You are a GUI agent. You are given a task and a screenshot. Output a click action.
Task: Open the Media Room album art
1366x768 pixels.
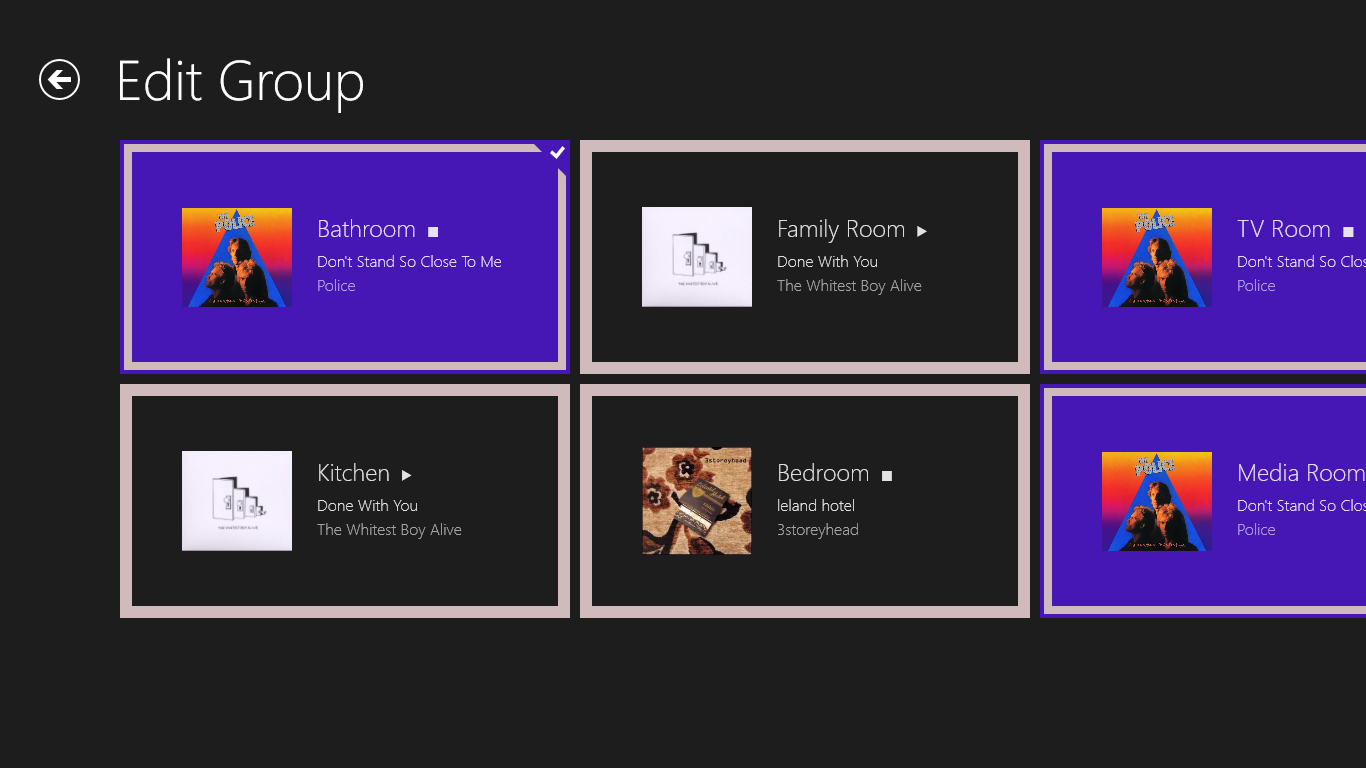coord(1157,501)
